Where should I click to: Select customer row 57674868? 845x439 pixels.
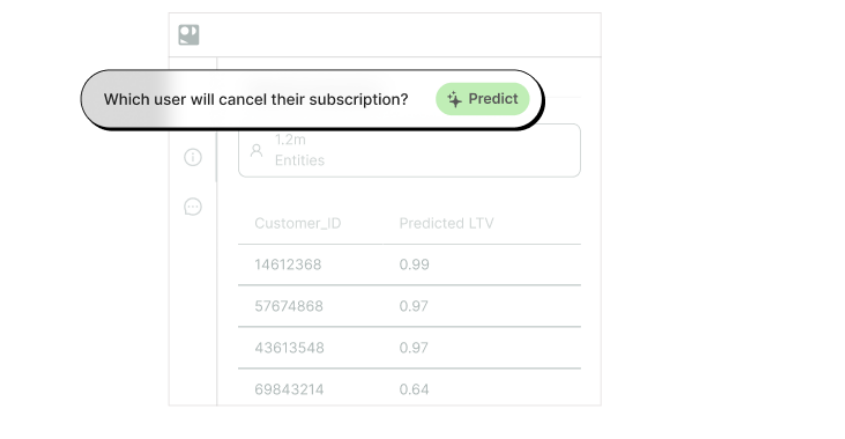(410, 306)
